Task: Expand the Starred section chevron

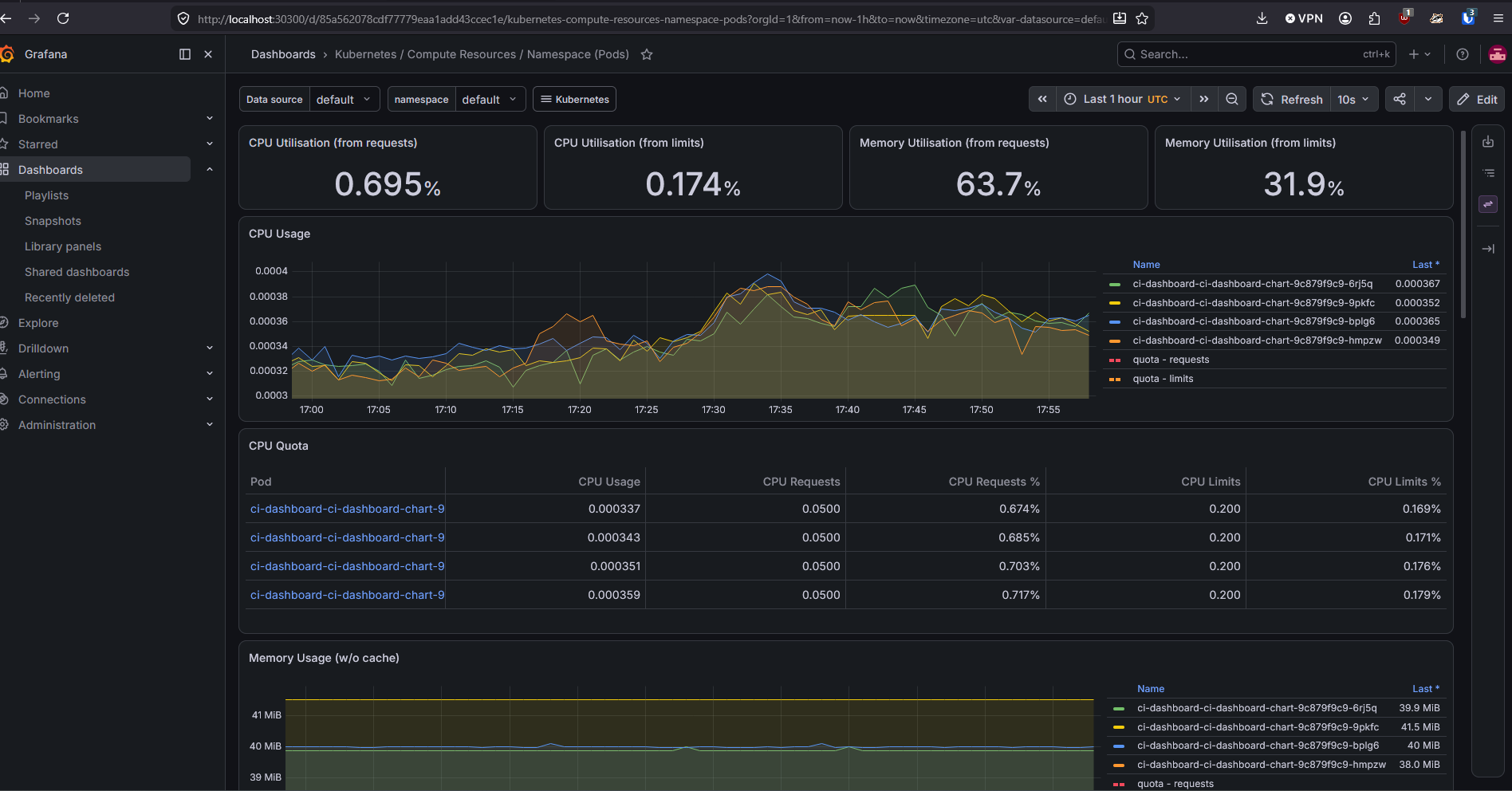Action: click(x=210, y=144)
